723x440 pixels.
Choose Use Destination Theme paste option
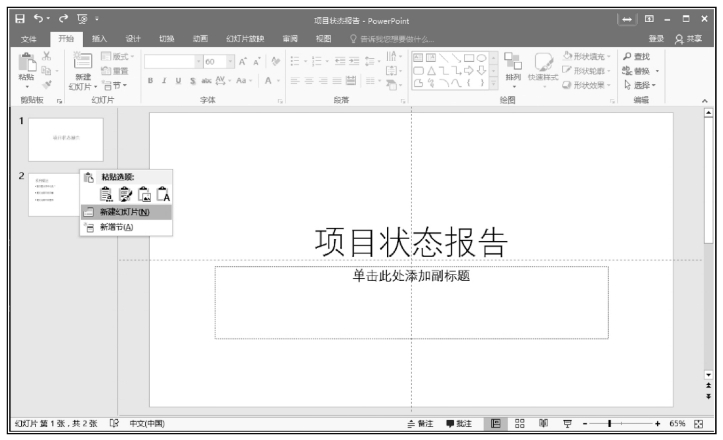[107, 195]
